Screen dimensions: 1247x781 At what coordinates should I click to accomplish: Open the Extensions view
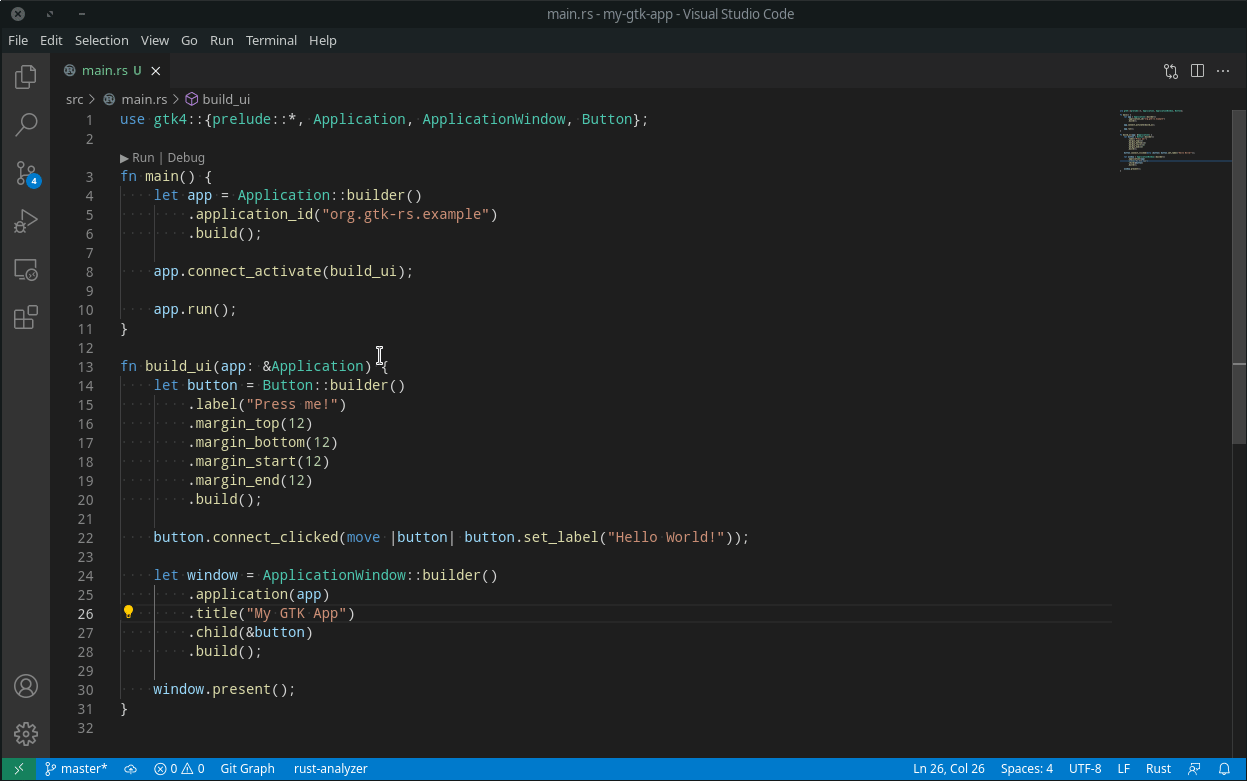tap(26, 317)
